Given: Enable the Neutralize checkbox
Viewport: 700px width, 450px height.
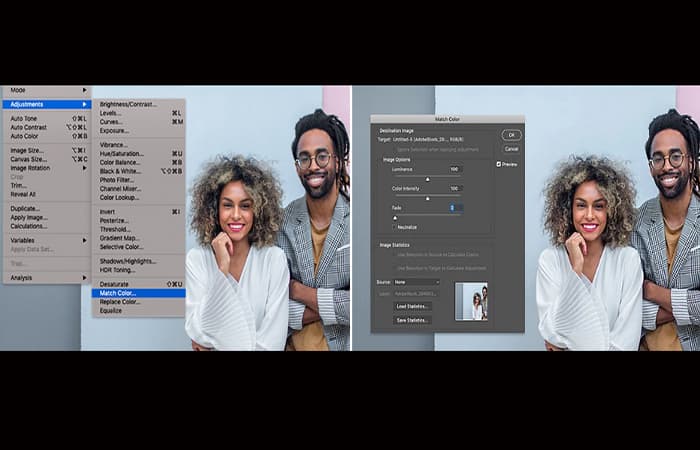Looking at the screenshot, I should click(392, 227).
